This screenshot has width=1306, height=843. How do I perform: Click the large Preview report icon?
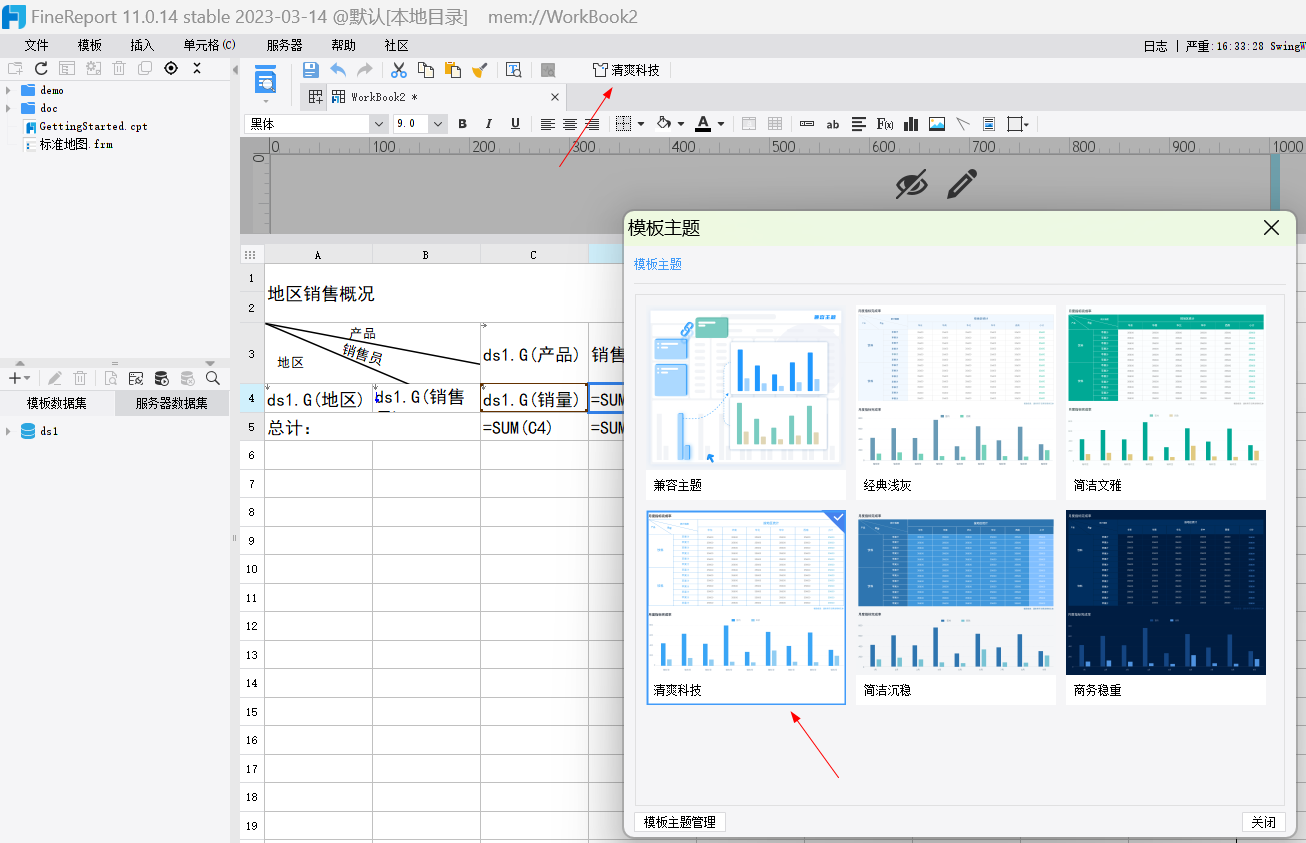[265, 80]
